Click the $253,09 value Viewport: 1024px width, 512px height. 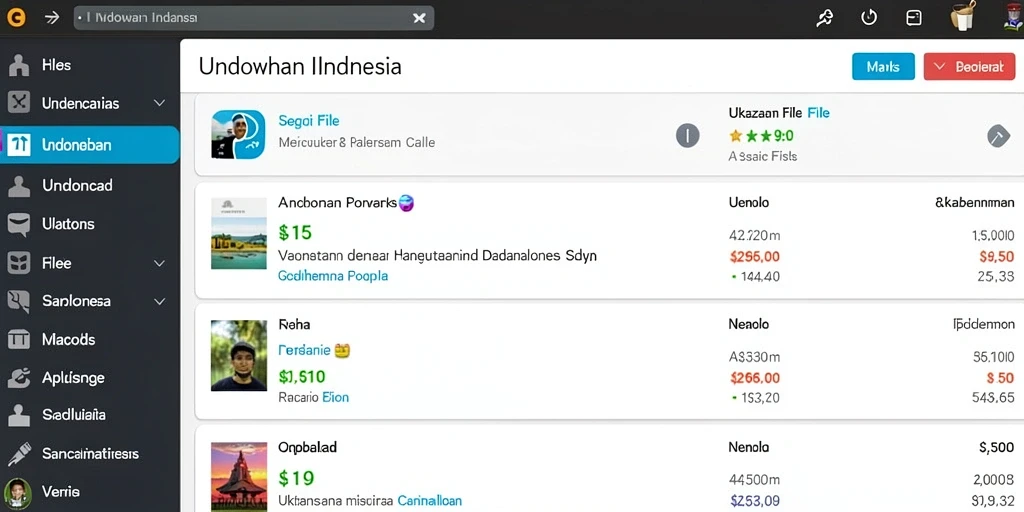(x=755, y=501)
